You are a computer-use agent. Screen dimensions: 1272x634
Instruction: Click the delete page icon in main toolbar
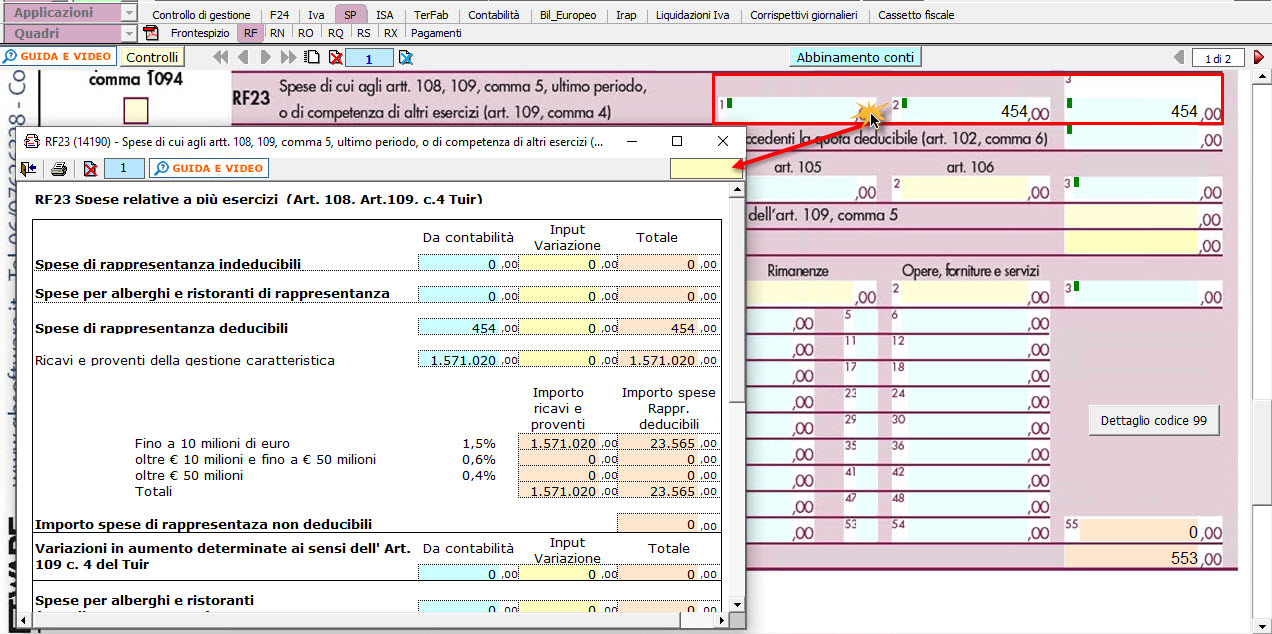(x=335, y=58)
